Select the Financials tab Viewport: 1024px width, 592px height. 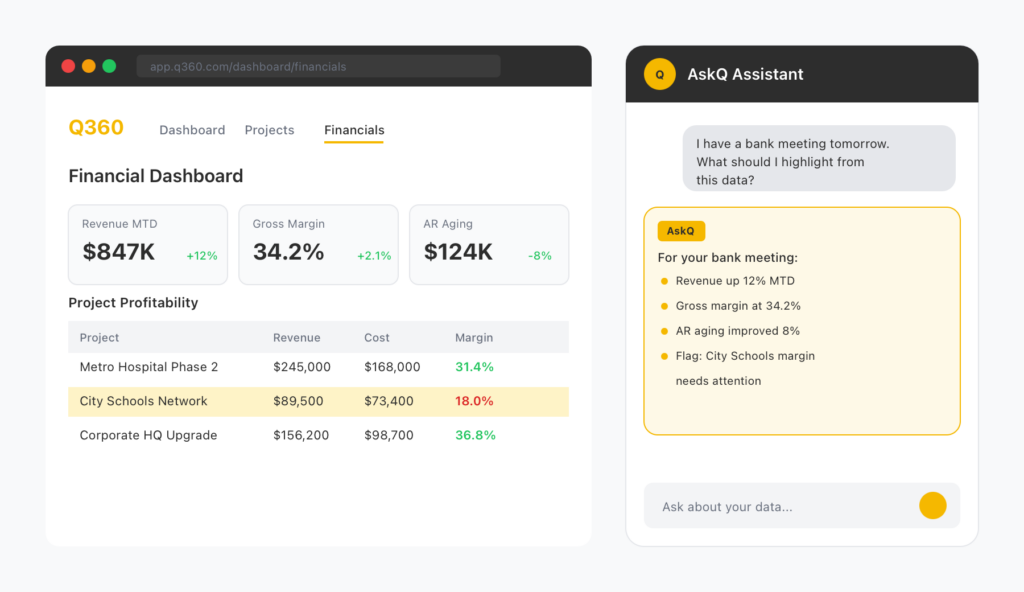354,130
